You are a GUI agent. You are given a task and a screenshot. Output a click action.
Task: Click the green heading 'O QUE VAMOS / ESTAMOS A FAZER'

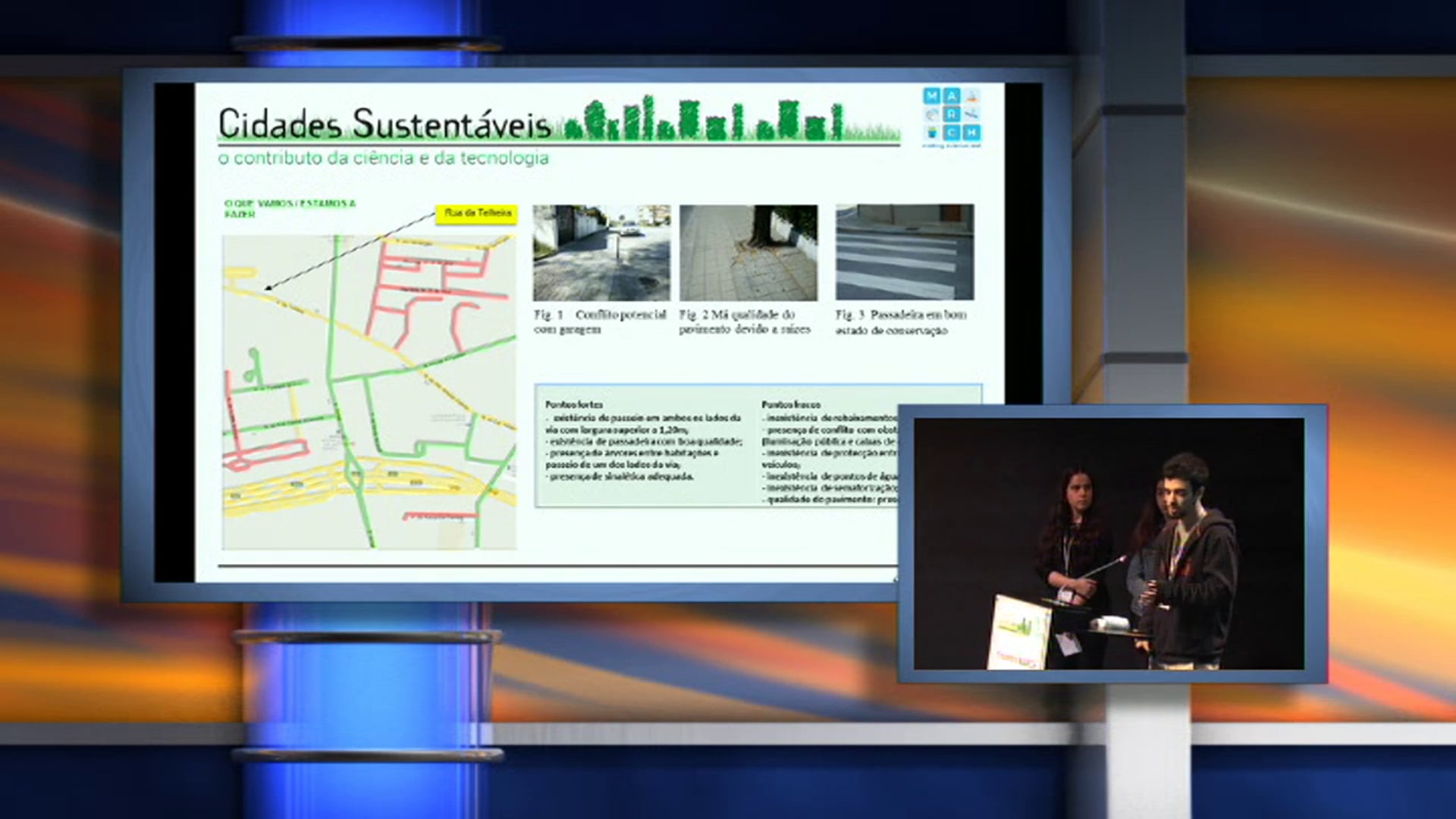290,209
